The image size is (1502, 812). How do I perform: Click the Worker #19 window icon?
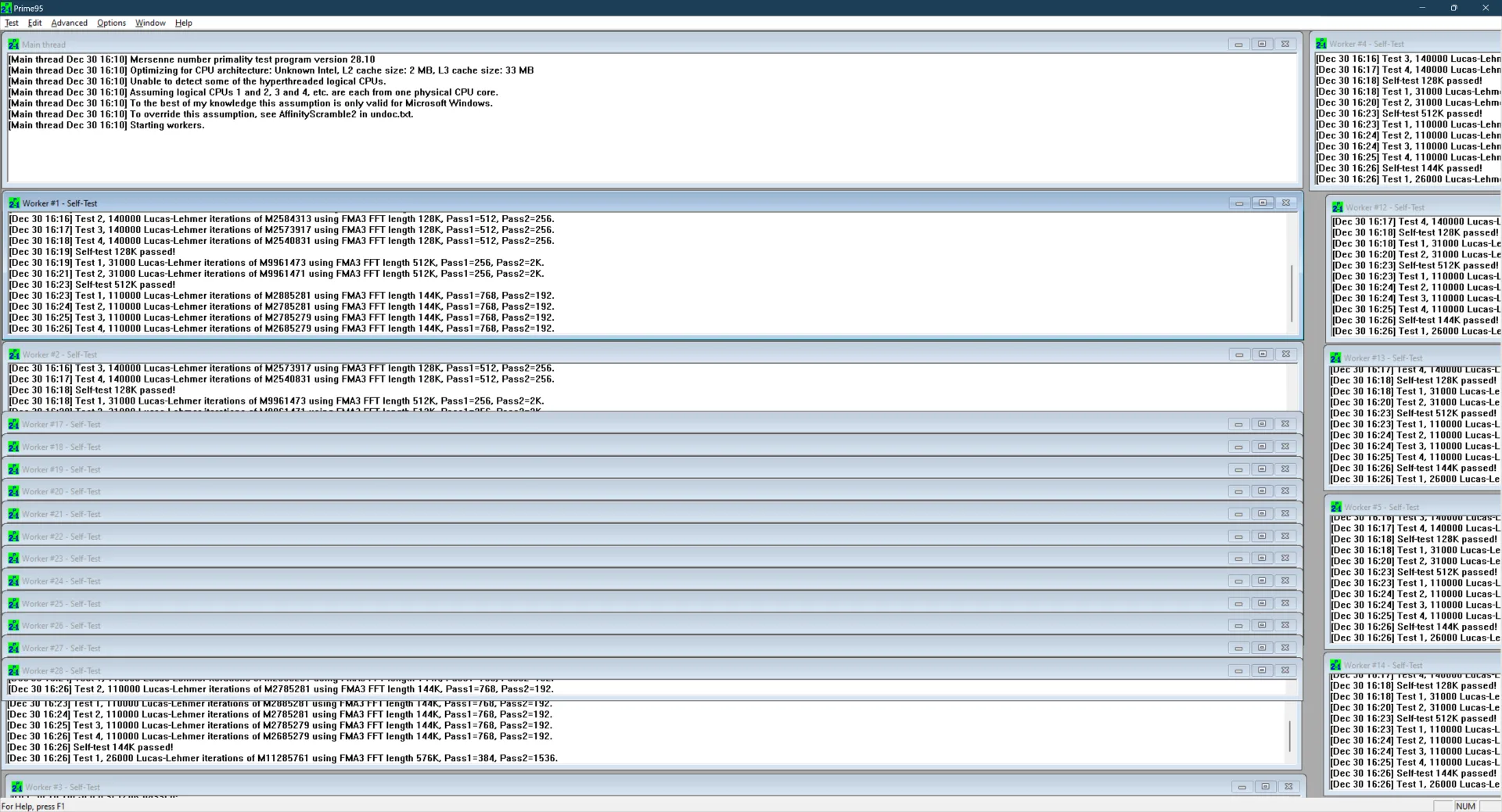click(13, 469)
